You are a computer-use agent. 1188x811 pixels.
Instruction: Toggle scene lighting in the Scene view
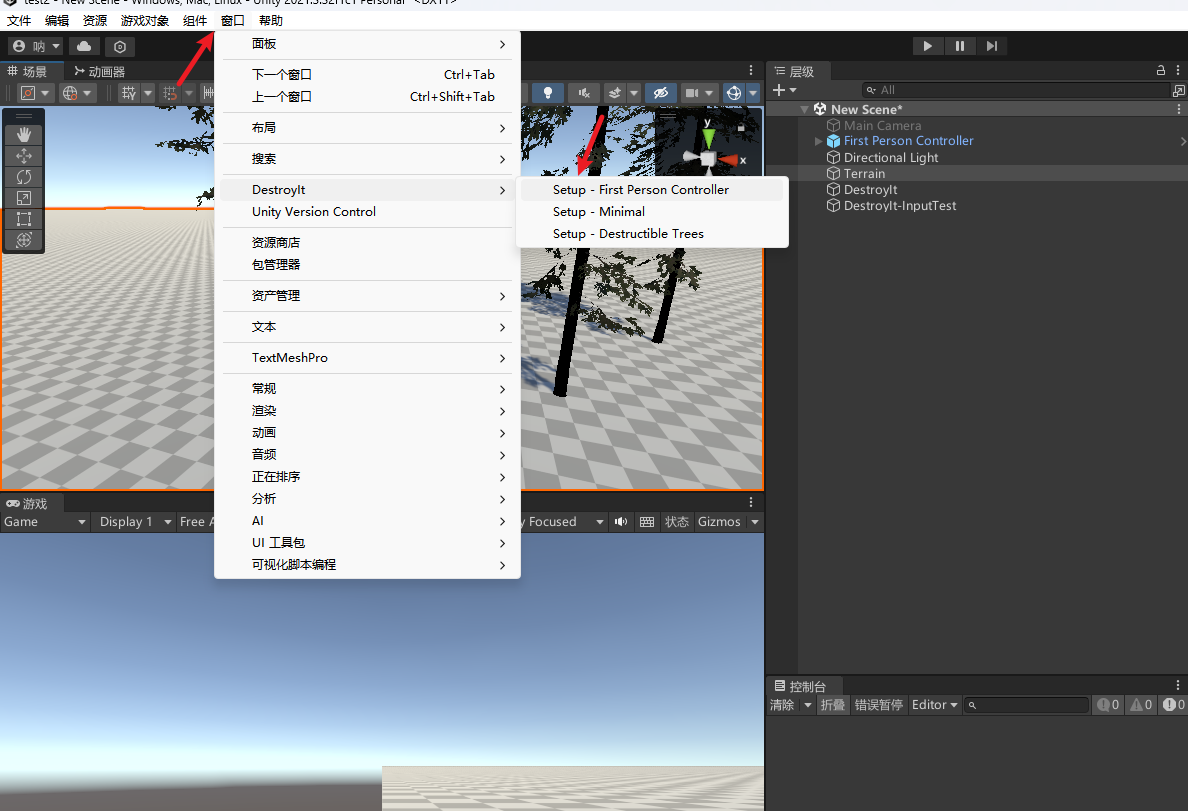pyautogui.click(x=548, y=92)
